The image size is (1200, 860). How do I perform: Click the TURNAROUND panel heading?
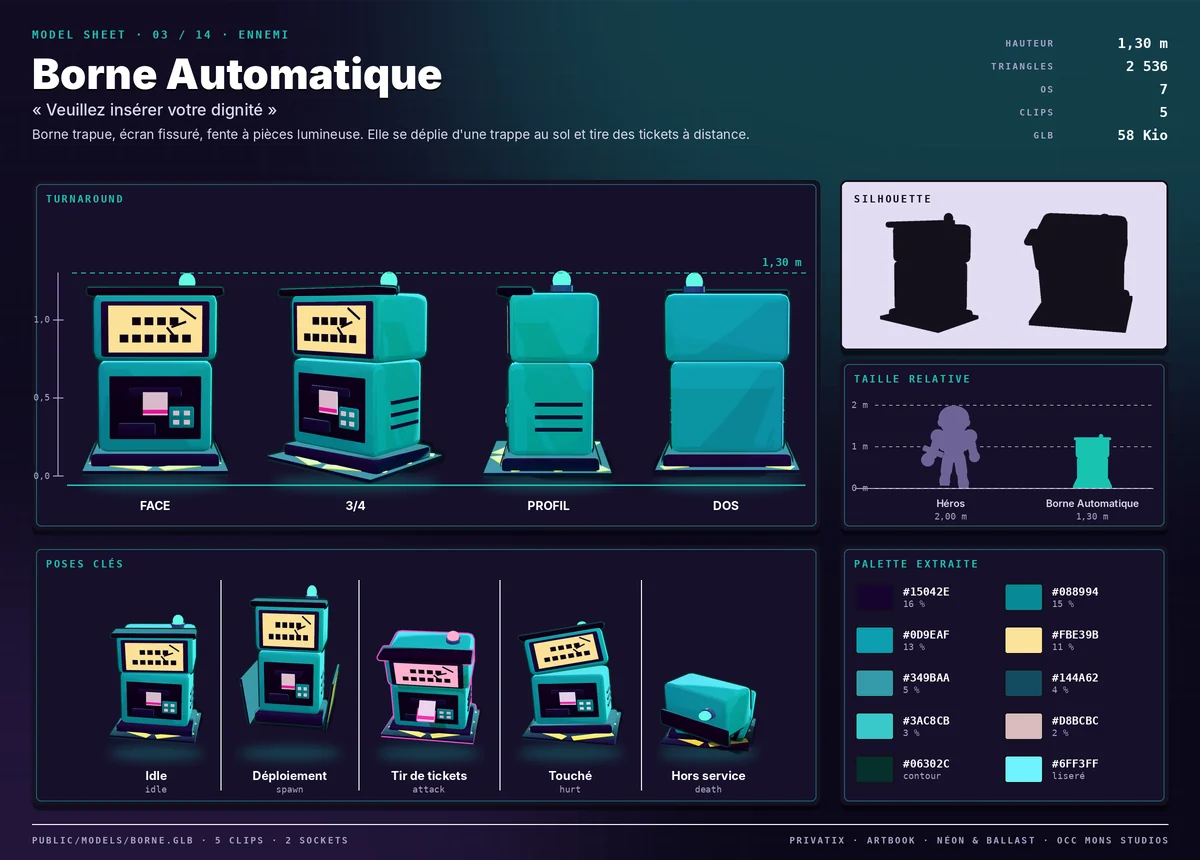click(85, 199)
